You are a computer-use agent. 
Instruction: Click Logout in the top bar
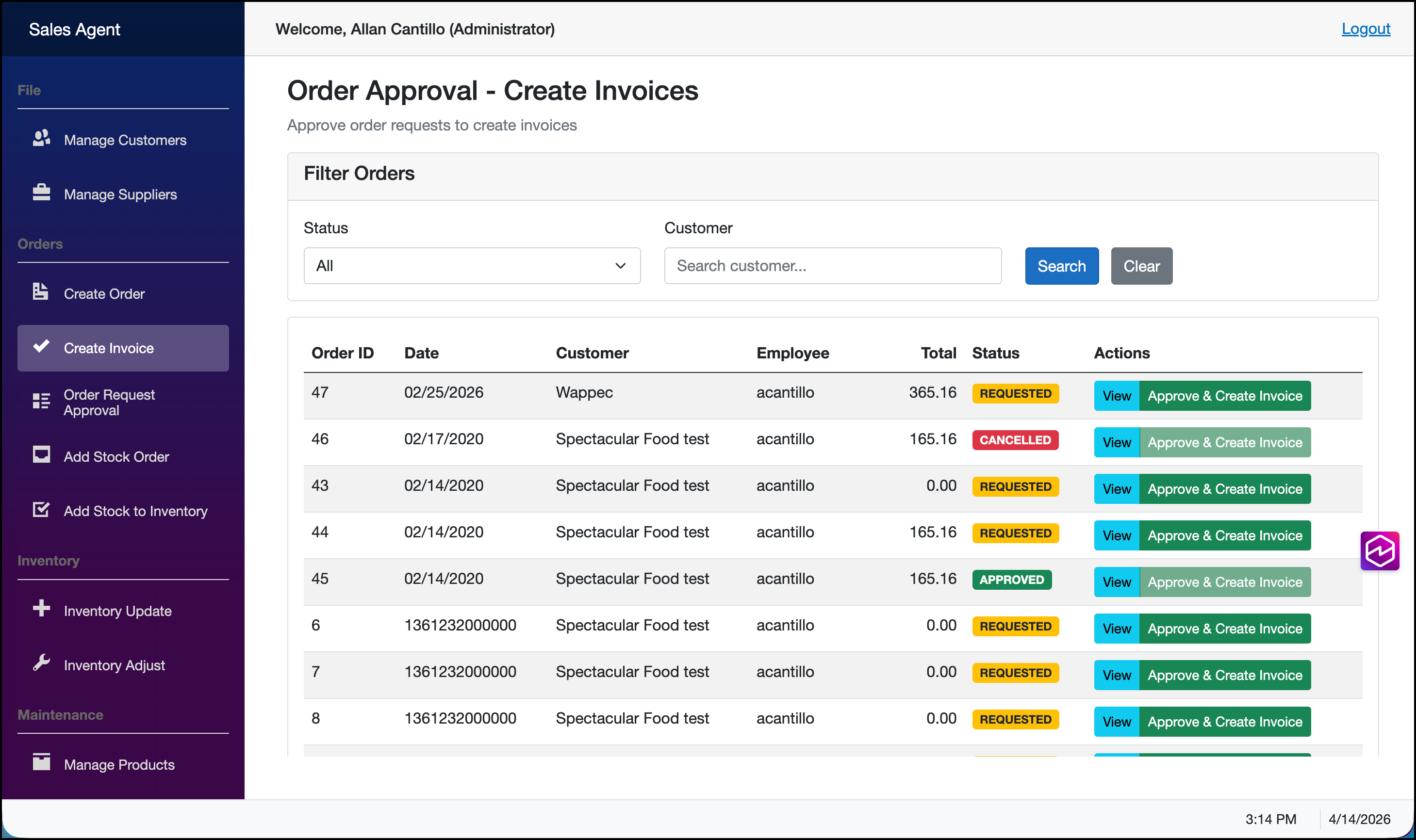pos(1366,29)
